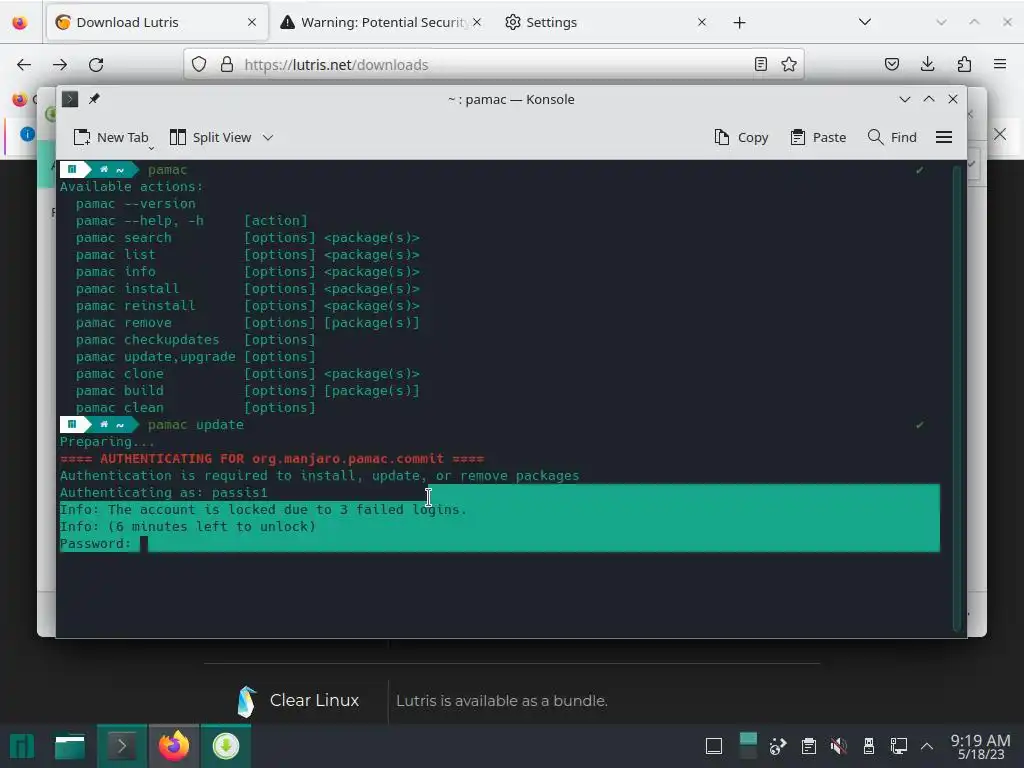Open Firefox hamburger application menu

tap(1000, 64)
